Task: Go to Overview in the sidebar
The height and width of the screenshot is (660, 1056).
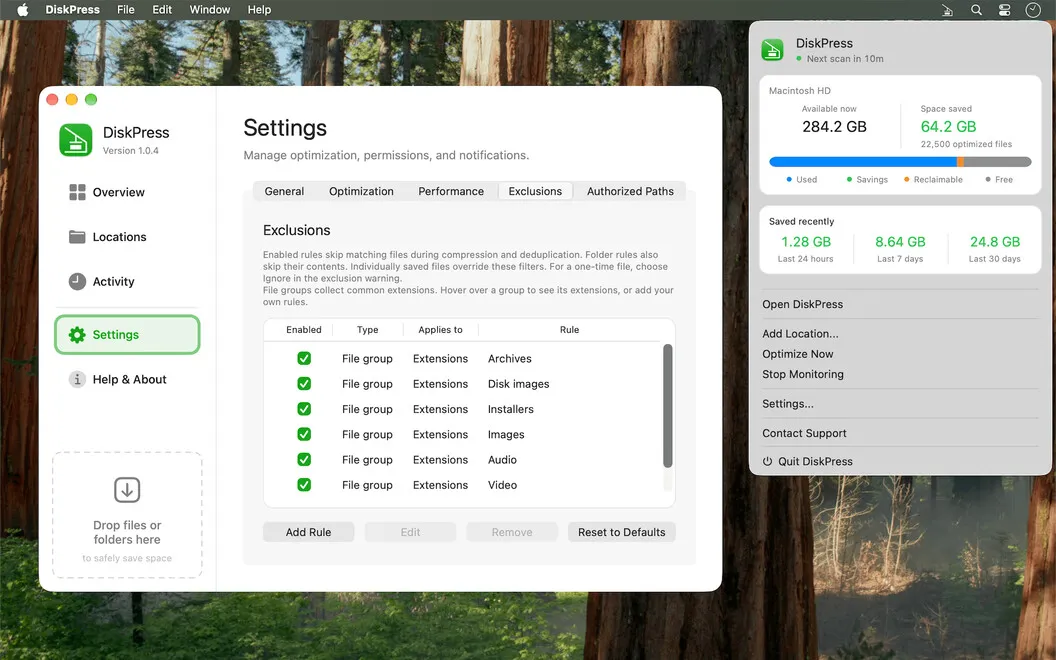Action: click(x=127, y=192)
